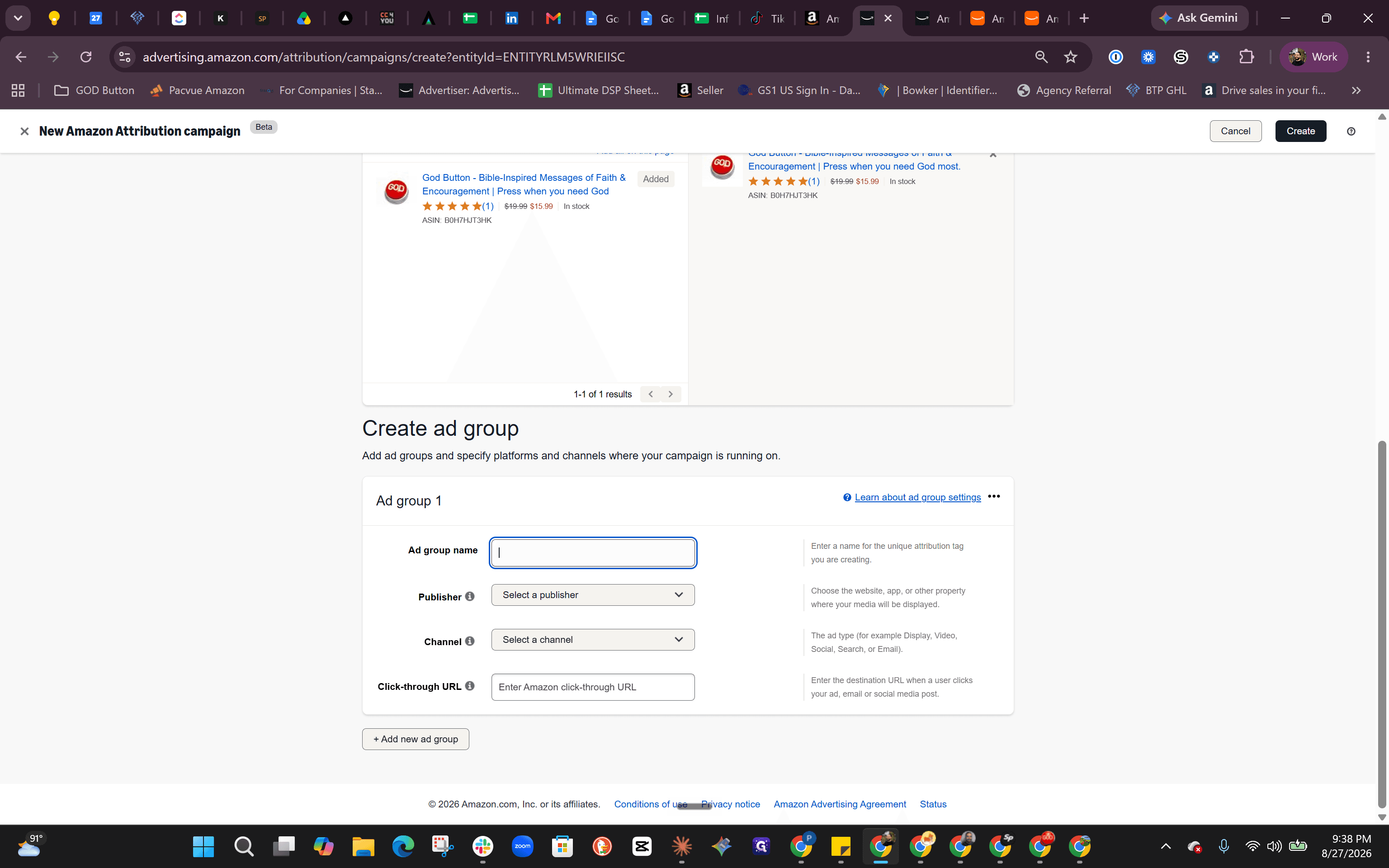This screenshot has height=868, width=1389.
Task: Open the Extensions puzzle icon
Action: coord(1246,57)
